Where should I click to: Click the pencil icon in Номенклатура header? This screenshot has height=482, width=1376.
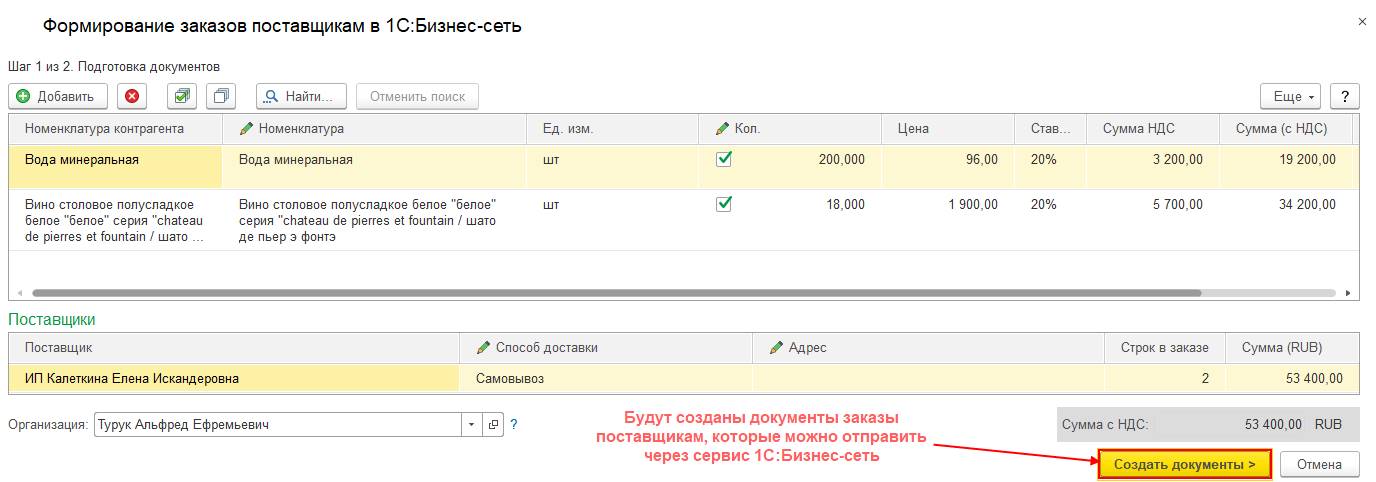246,129
